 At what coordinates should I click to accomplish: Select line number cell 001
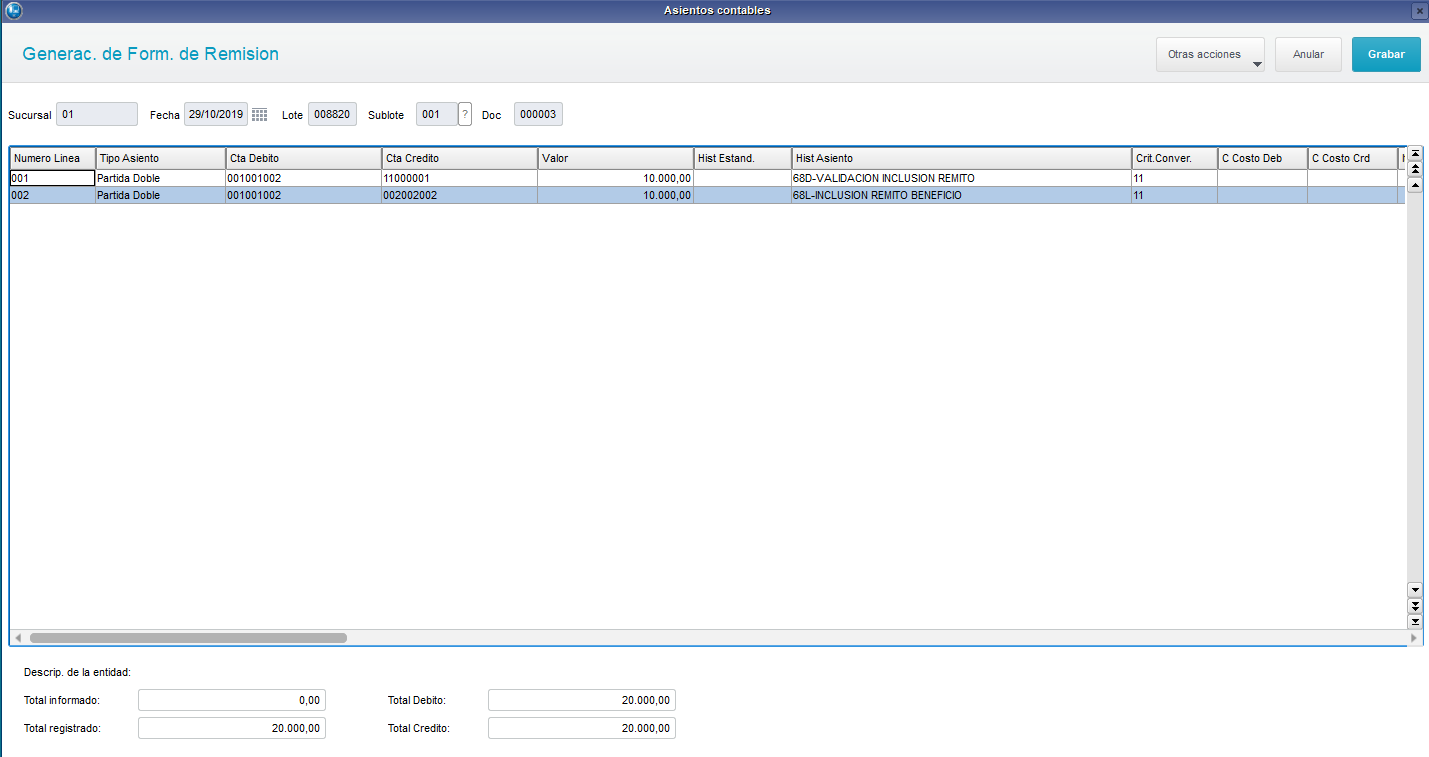53,178
